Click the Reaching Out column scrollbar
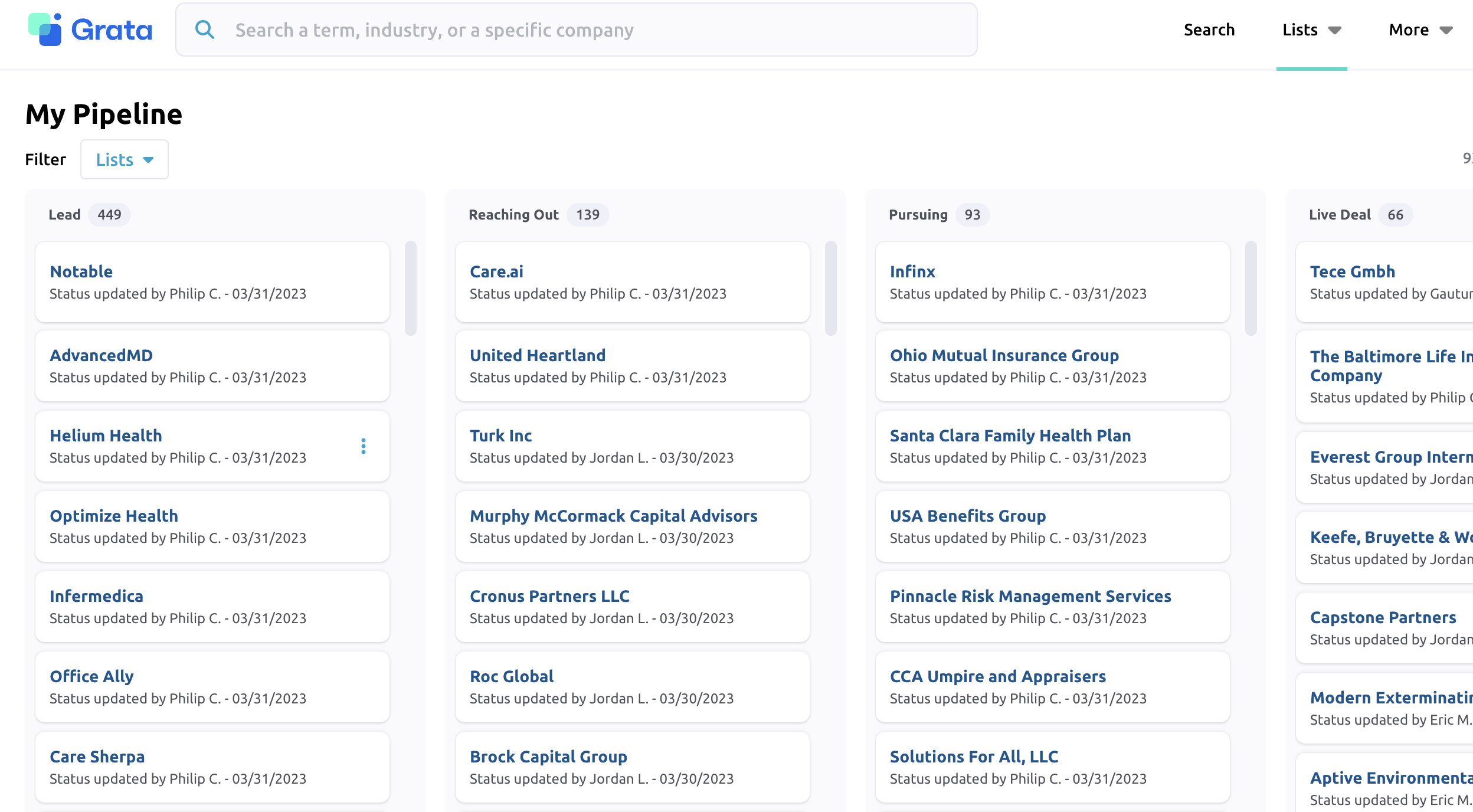This screenshot has height=812, width=1473. pyautogui.click(x=831, y=288)
